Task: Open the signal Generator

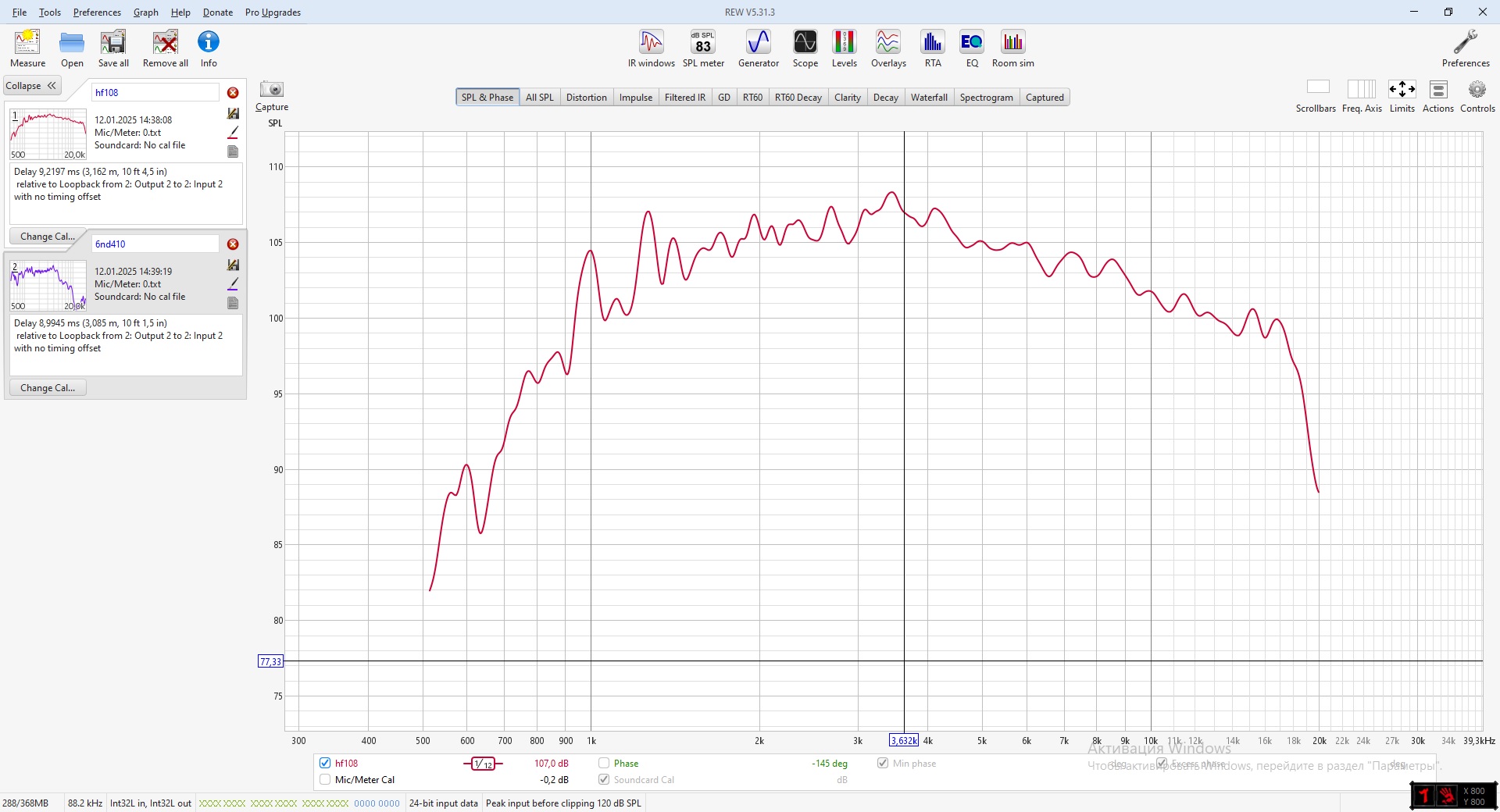Action: click(759, 48)
